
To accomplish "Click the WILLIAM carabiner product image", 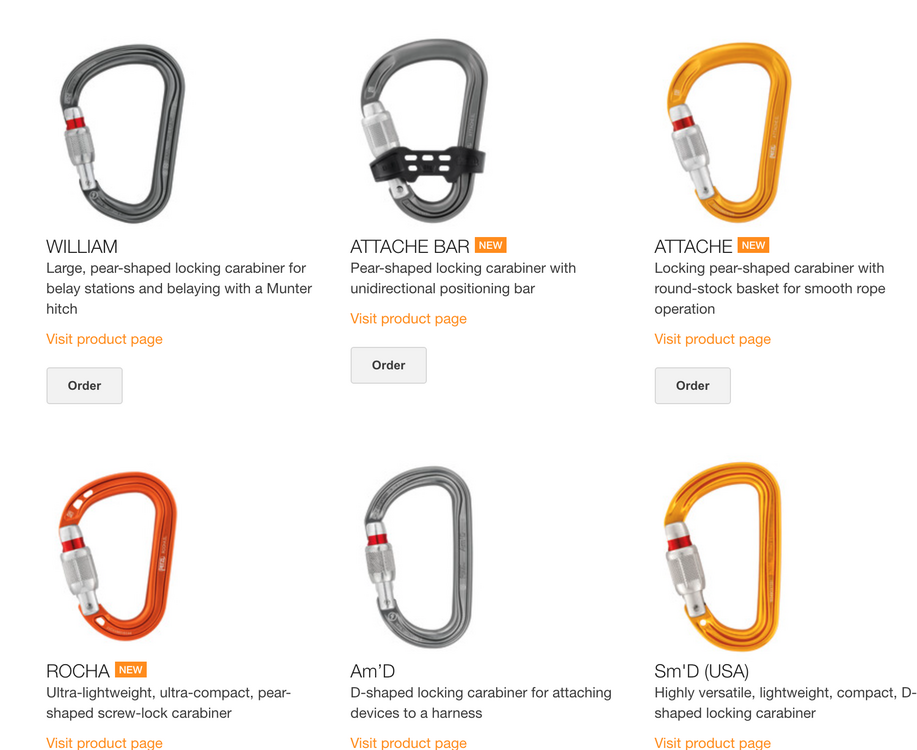I will click(x=122, y=133).
